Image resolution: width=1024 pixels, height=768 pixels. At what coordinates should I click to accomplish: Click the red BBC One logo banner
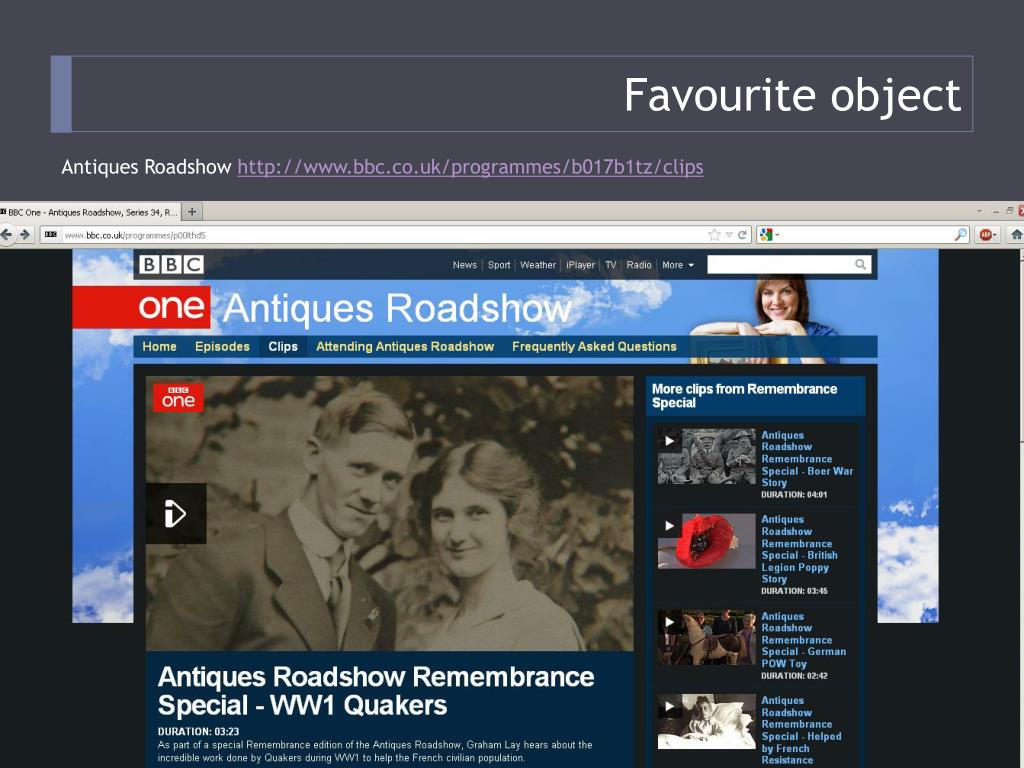coord(141,307)
